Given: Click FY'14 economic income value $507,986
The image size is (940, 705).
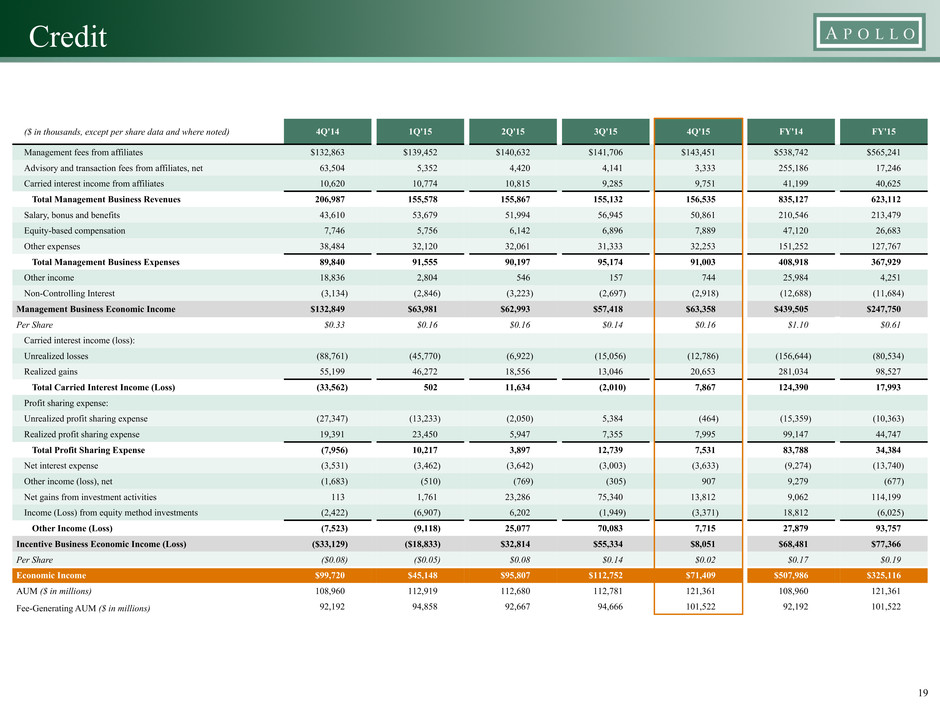Looking at the screenshot, I should (x=791, y=576).
